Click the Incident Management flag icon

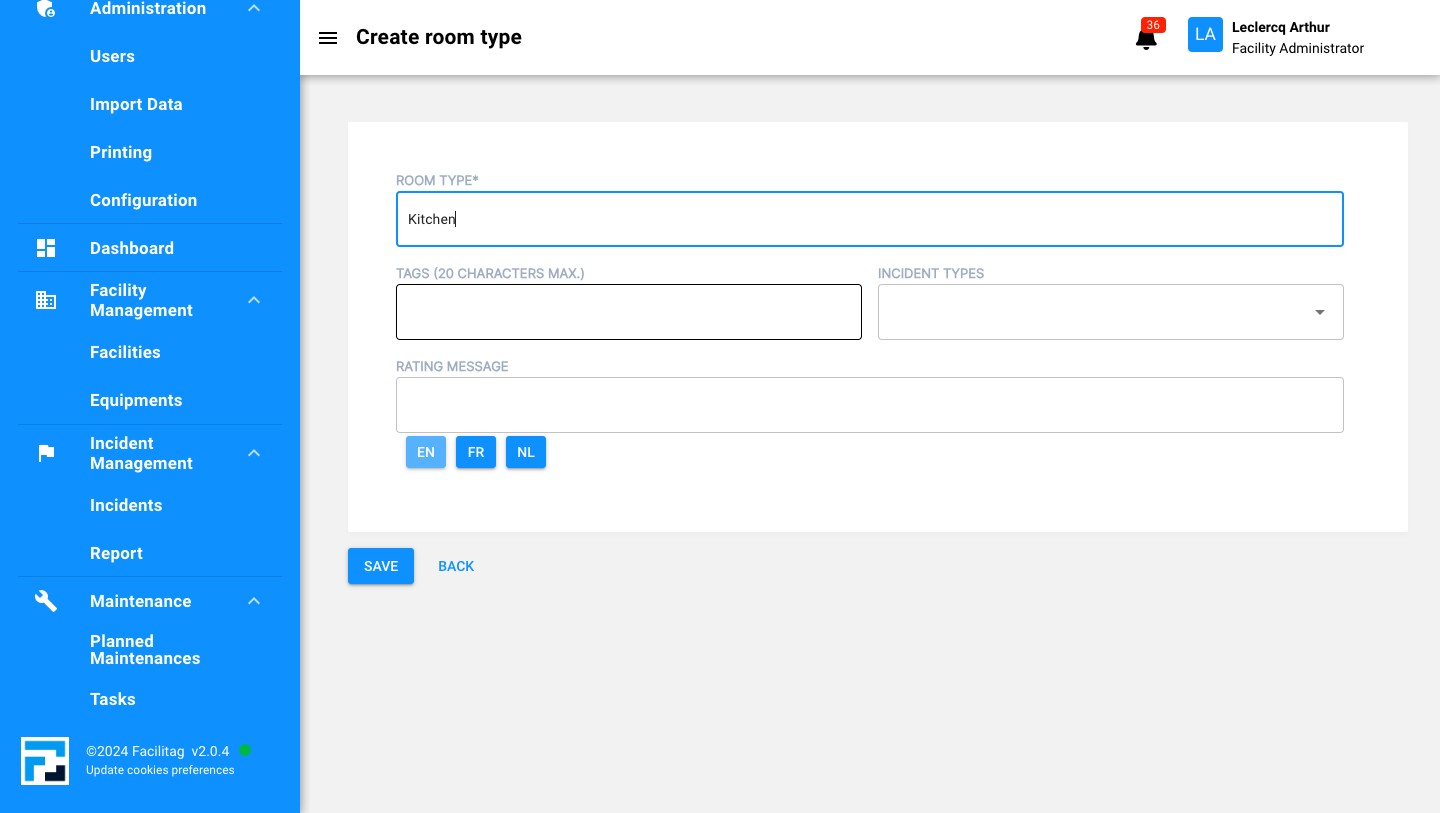coord(46,453)
